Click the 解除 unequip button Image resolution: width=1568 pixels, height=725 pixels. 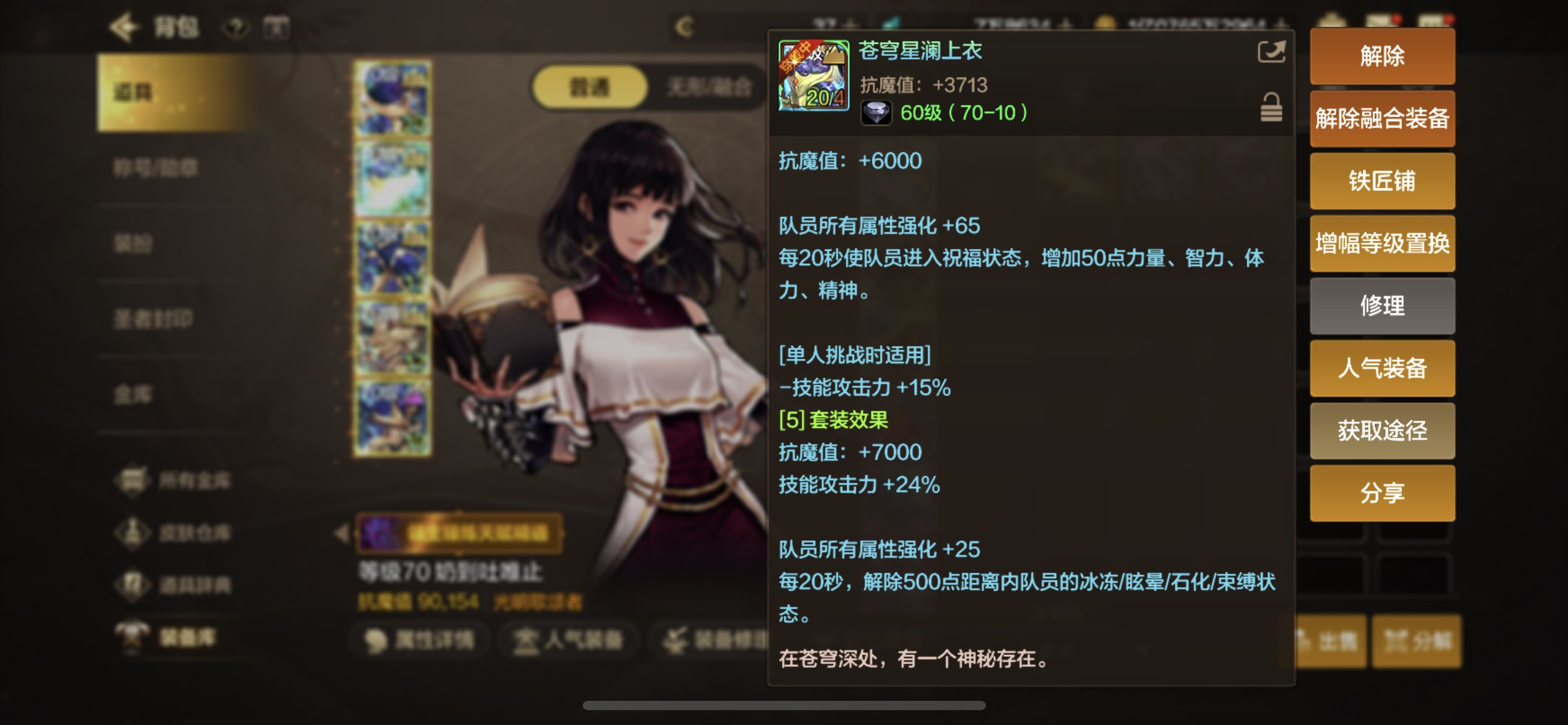tap(1382, 56)
